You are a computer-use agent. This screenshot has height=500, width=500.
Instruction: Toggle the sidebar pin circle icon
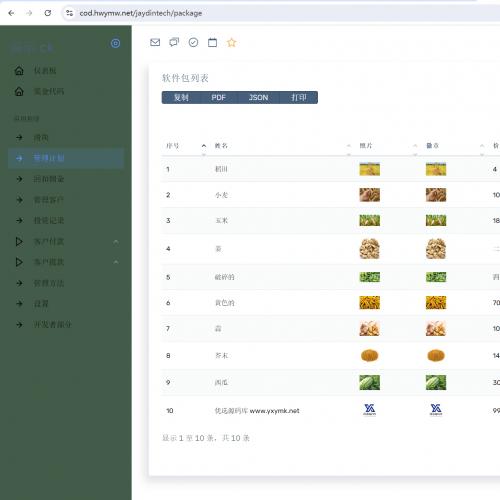click(115, 43)
